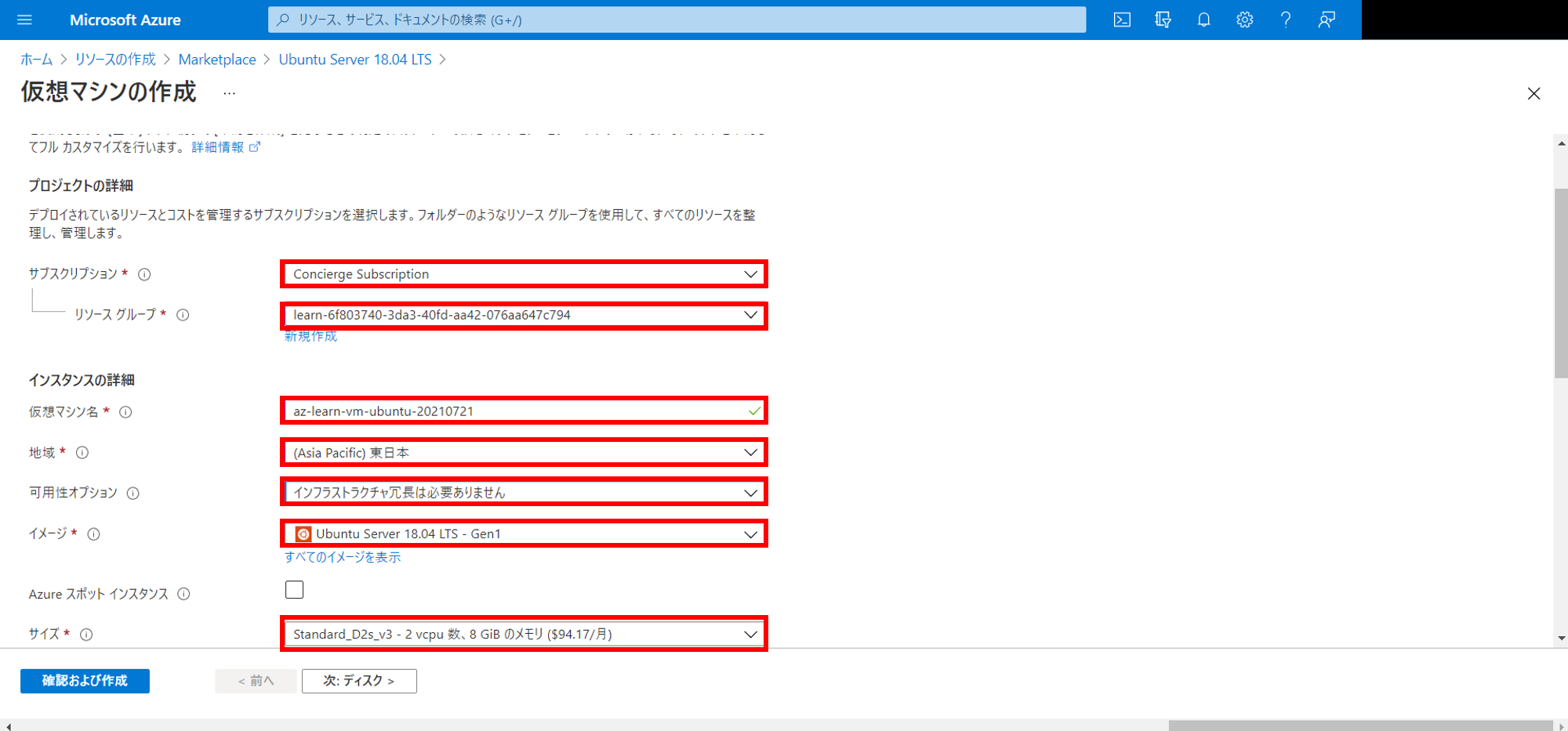Focus the 仮想マシン名 input field

point(524,411)
